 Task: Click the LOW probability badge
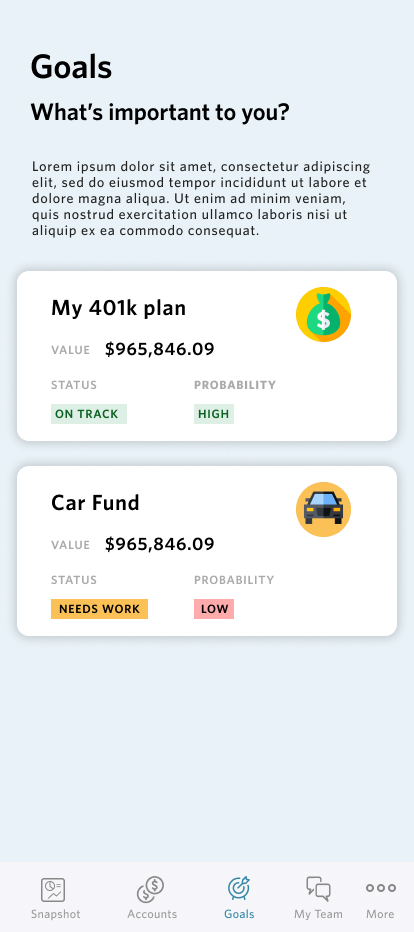click(214, 609)
